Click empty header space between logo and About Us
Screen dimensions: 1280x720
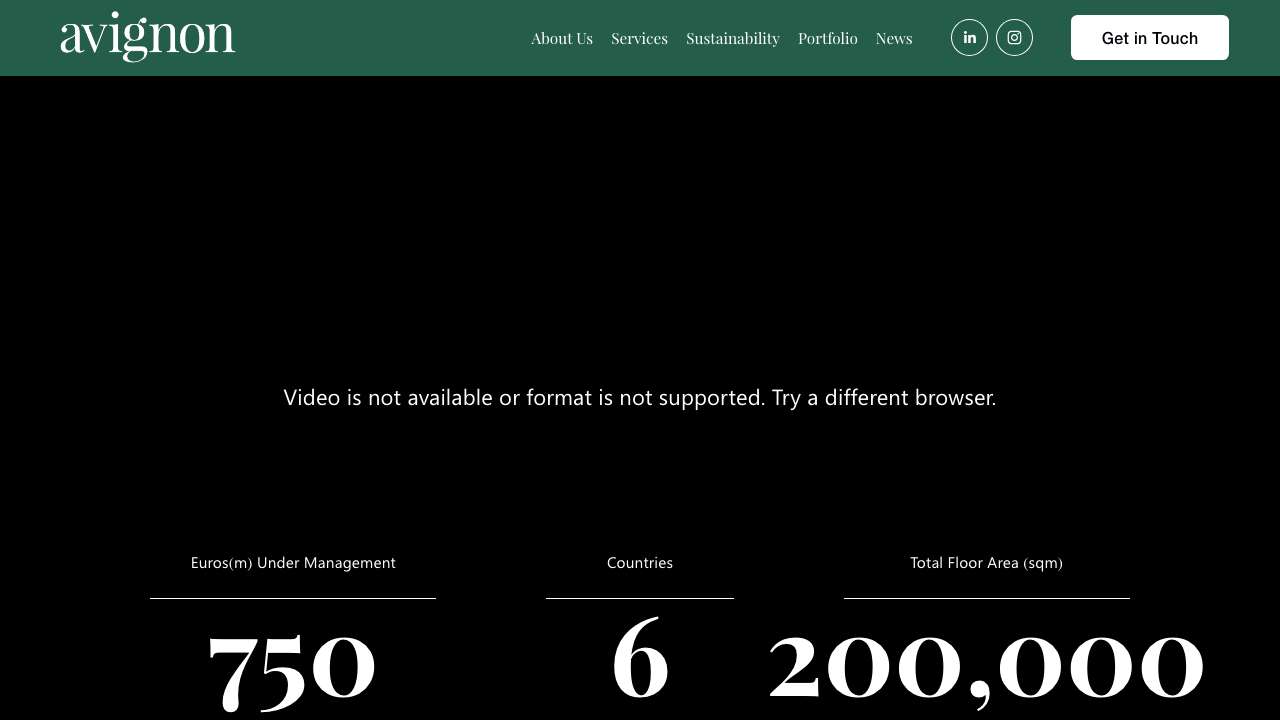(380, 38)
